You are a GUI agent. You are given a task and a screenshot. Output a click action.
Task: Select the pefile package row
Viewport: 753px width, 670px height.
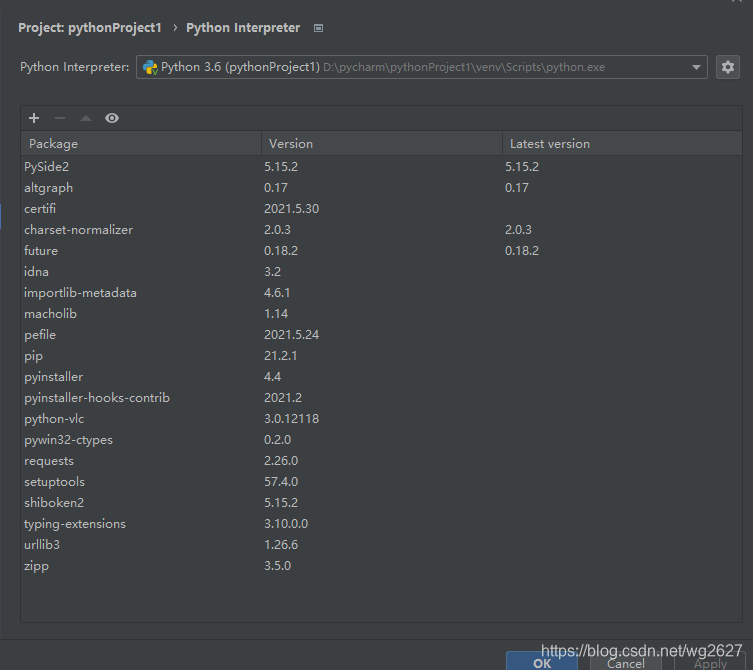381,335
